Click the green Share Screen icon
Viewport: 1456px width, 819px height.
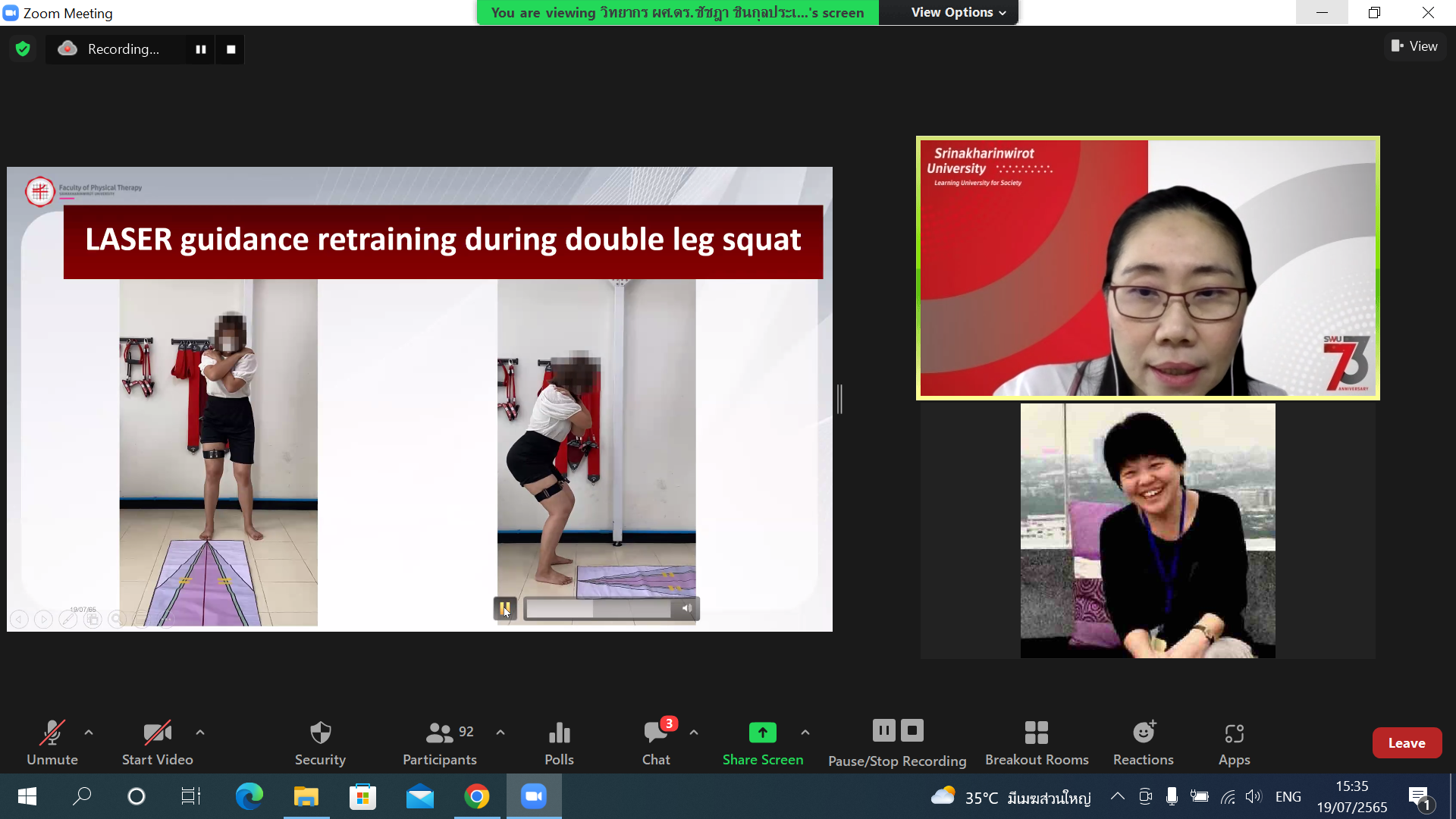point(762,733)
